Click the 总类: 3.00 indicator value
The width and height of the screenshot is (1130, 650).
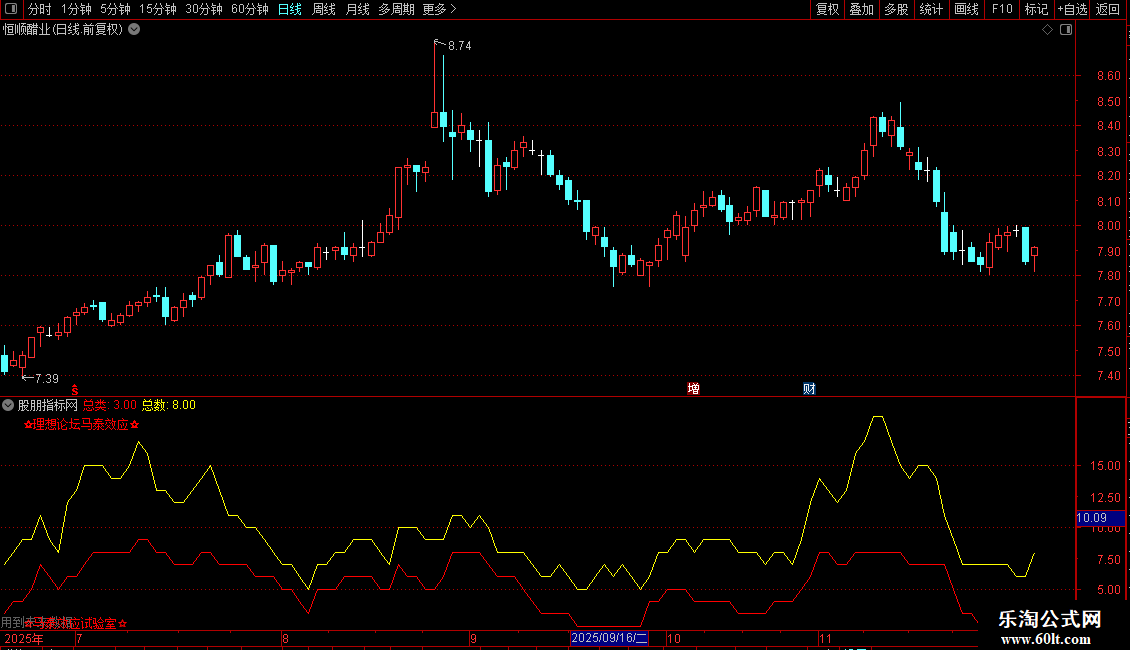point(110,405)
